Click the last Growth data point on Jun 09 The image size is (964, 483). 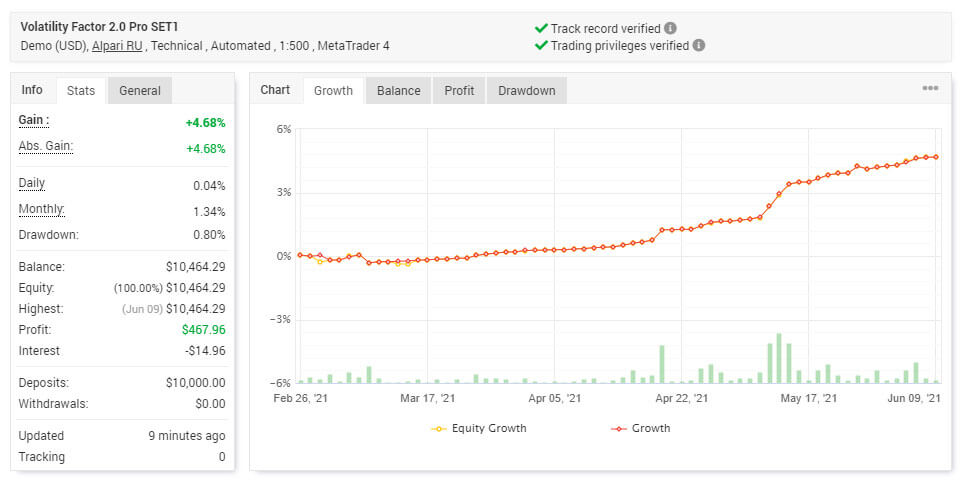click(x=935, y=157)
